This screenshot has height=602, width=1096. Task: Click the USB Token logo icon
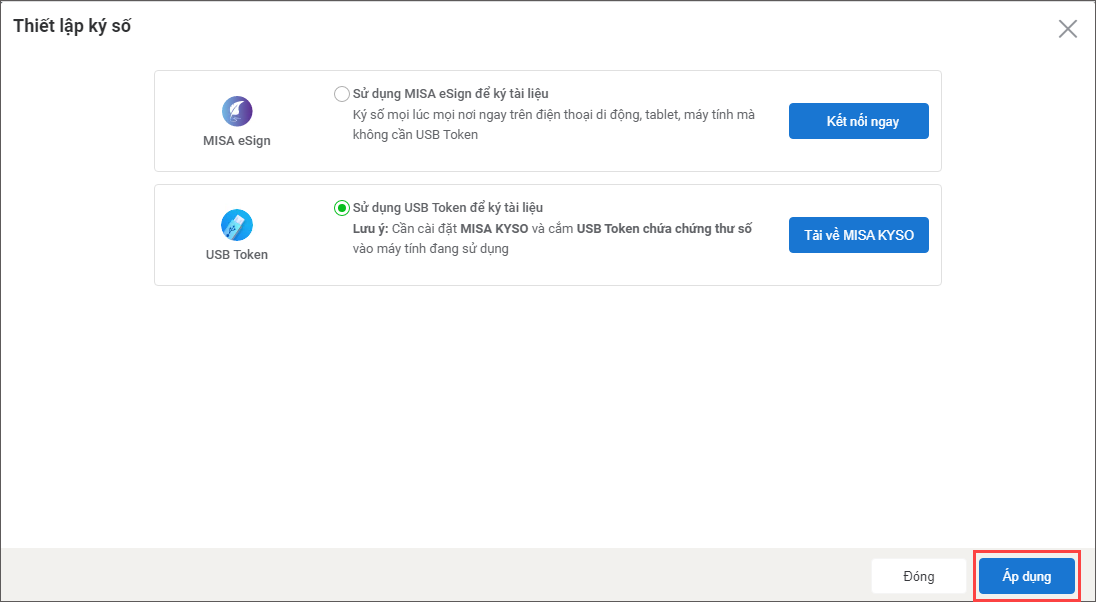(x=237, y=224)
